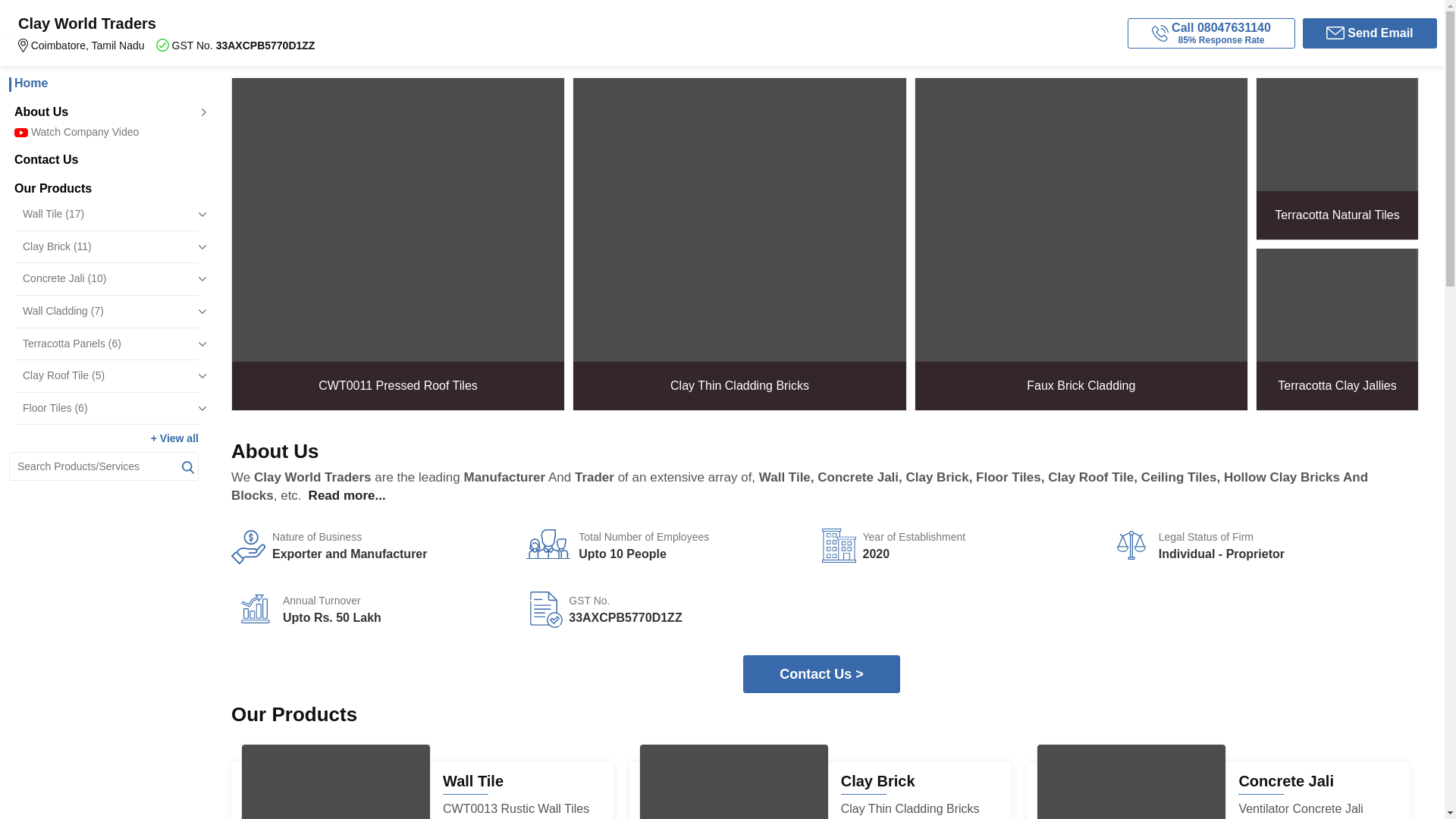
Task: Open Concrete Jali (10) category link
Action: click(x=64, y=278)
